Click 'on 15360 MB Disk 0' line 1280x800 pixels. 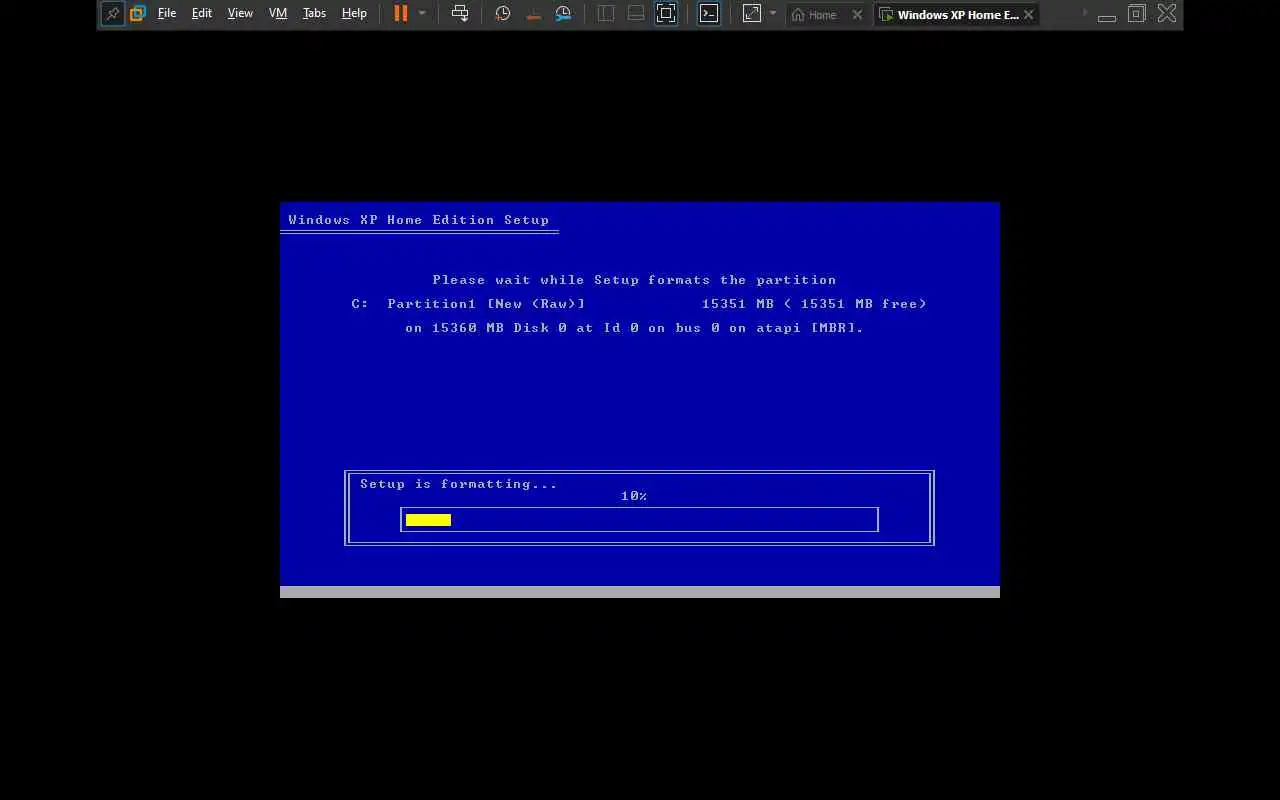(634, 328)
